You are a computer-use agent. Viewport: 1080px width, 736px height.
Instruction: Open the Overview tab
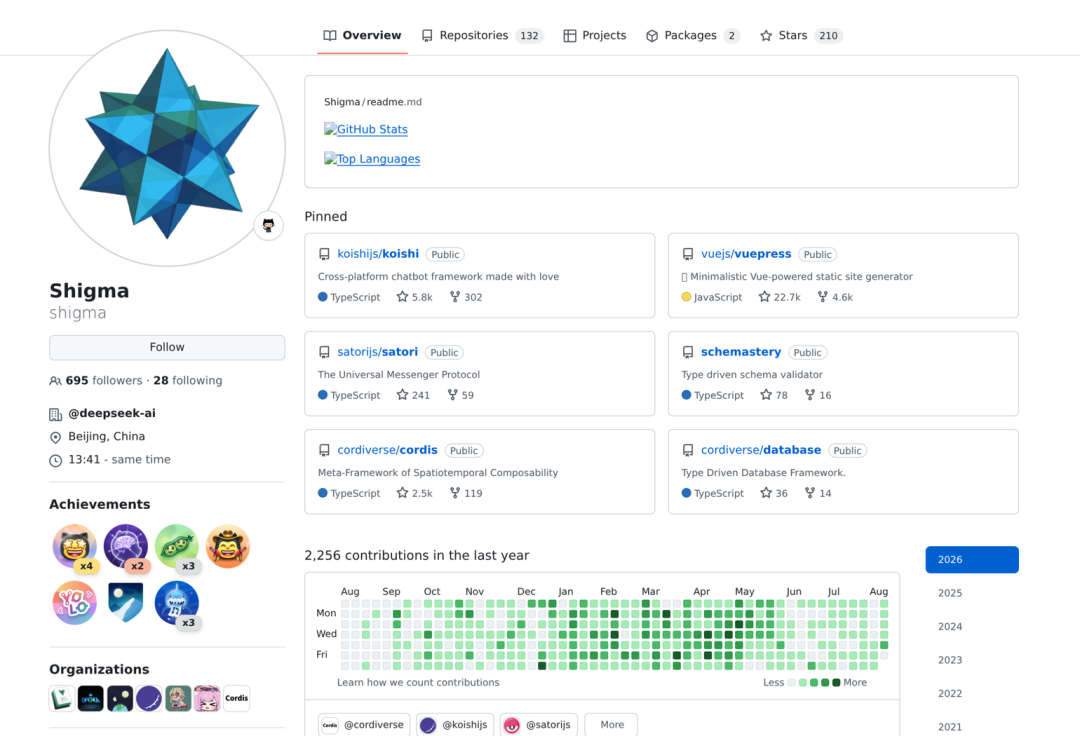tap(362, 35)
